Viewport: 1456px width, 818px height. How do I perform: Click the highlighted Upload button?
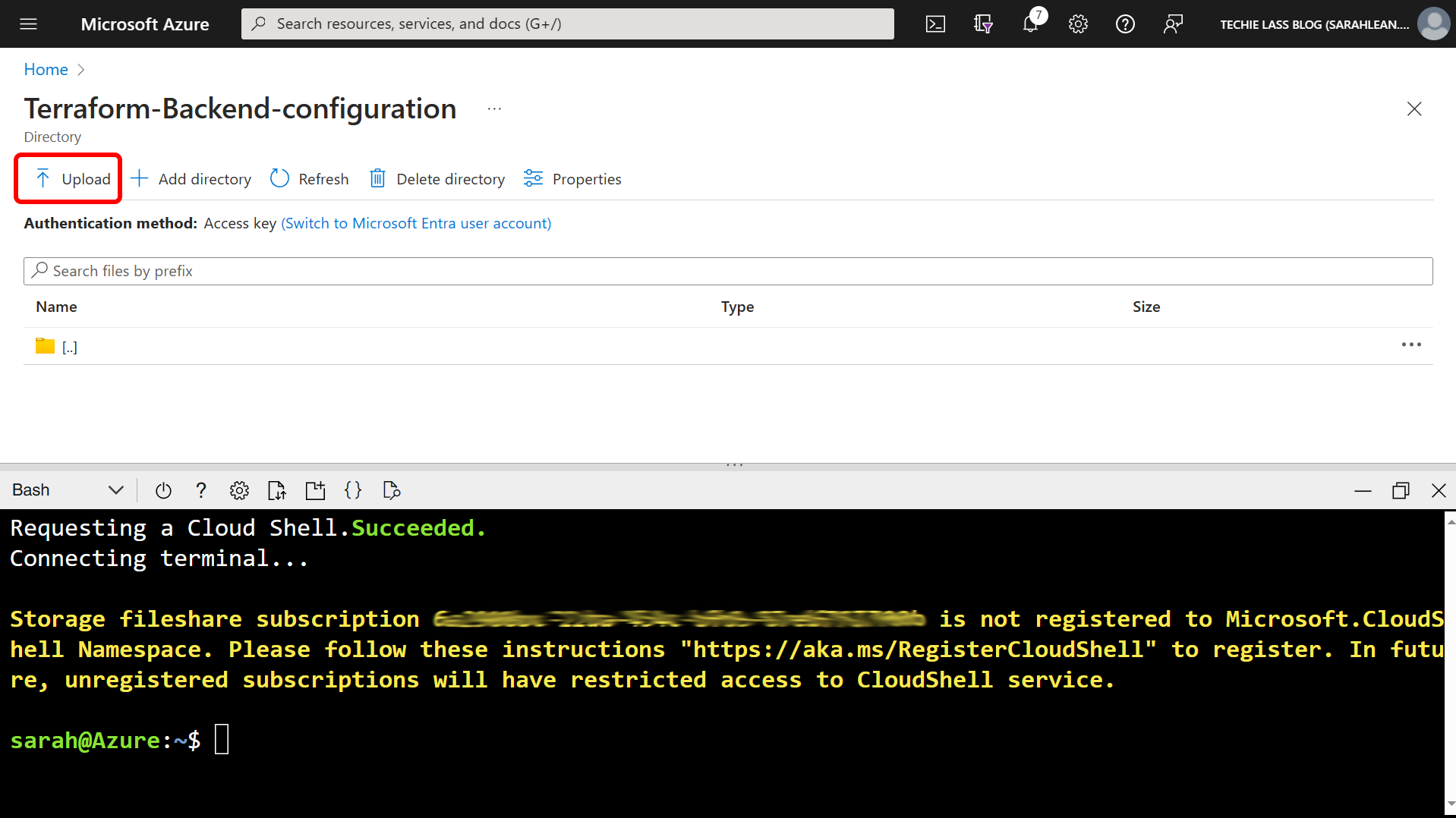pos(72,178)
